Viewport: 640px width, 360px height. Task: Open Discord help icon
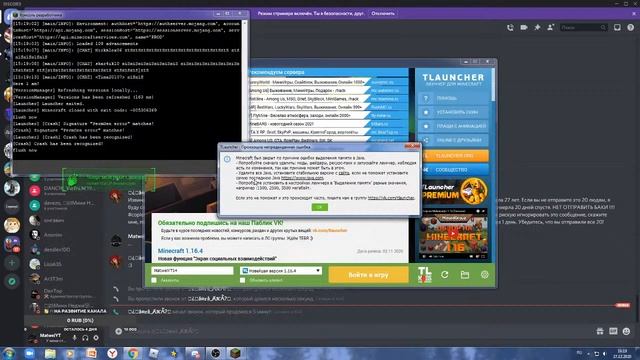click(631, 27)
